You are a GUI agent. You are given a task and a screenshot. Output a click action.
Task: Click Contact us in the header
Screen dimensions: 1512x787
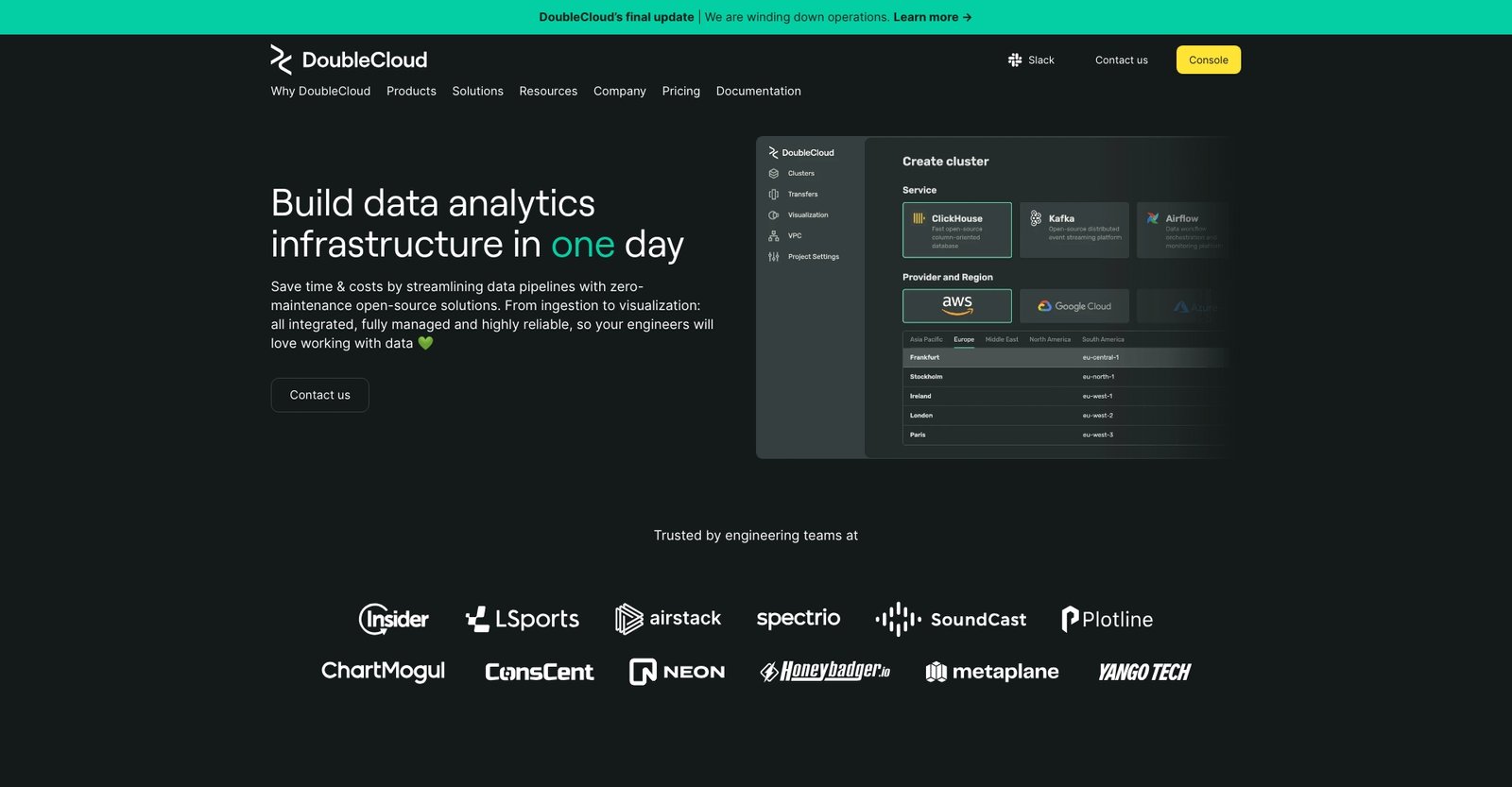click(x=1122, y=60)
